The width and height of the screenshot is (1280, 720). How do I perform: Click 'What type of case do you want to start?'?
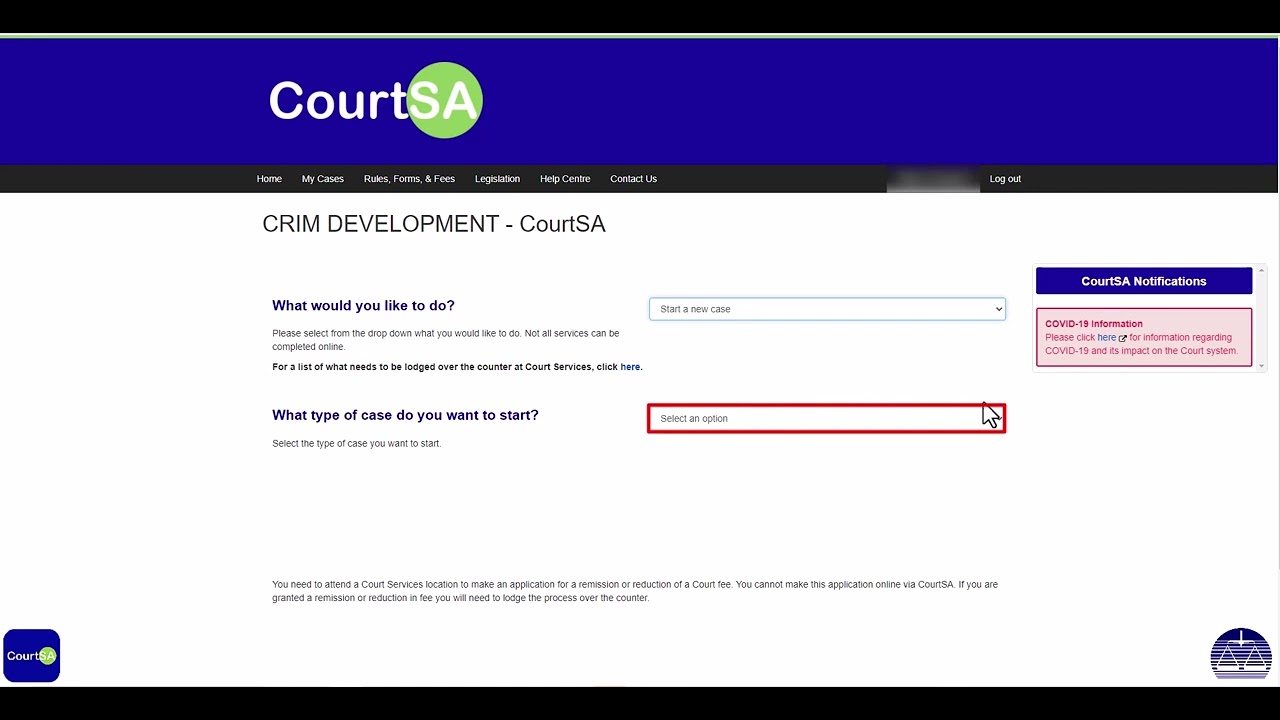point(405,415)
